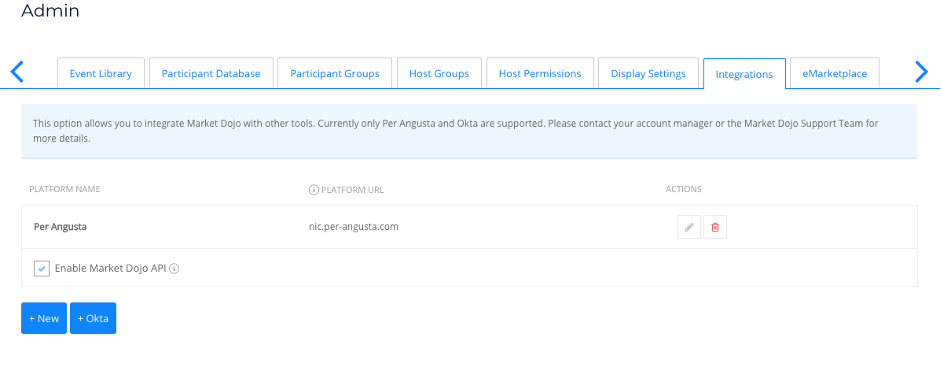The height and width of the screenshot is (368, 941).
Task: Open the Host Permissions tab
Action: click(540, 73)
